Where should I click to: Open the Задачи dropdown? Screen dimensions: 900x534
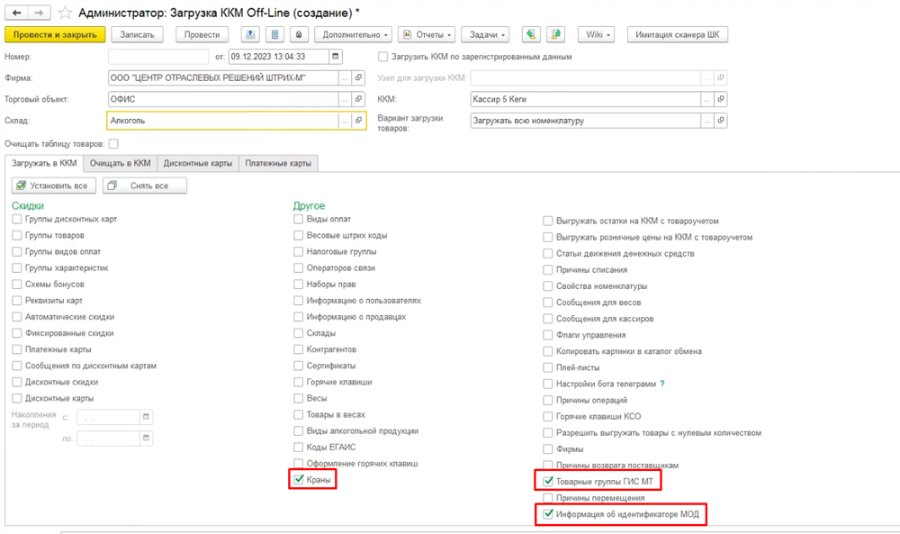[486, 34]
